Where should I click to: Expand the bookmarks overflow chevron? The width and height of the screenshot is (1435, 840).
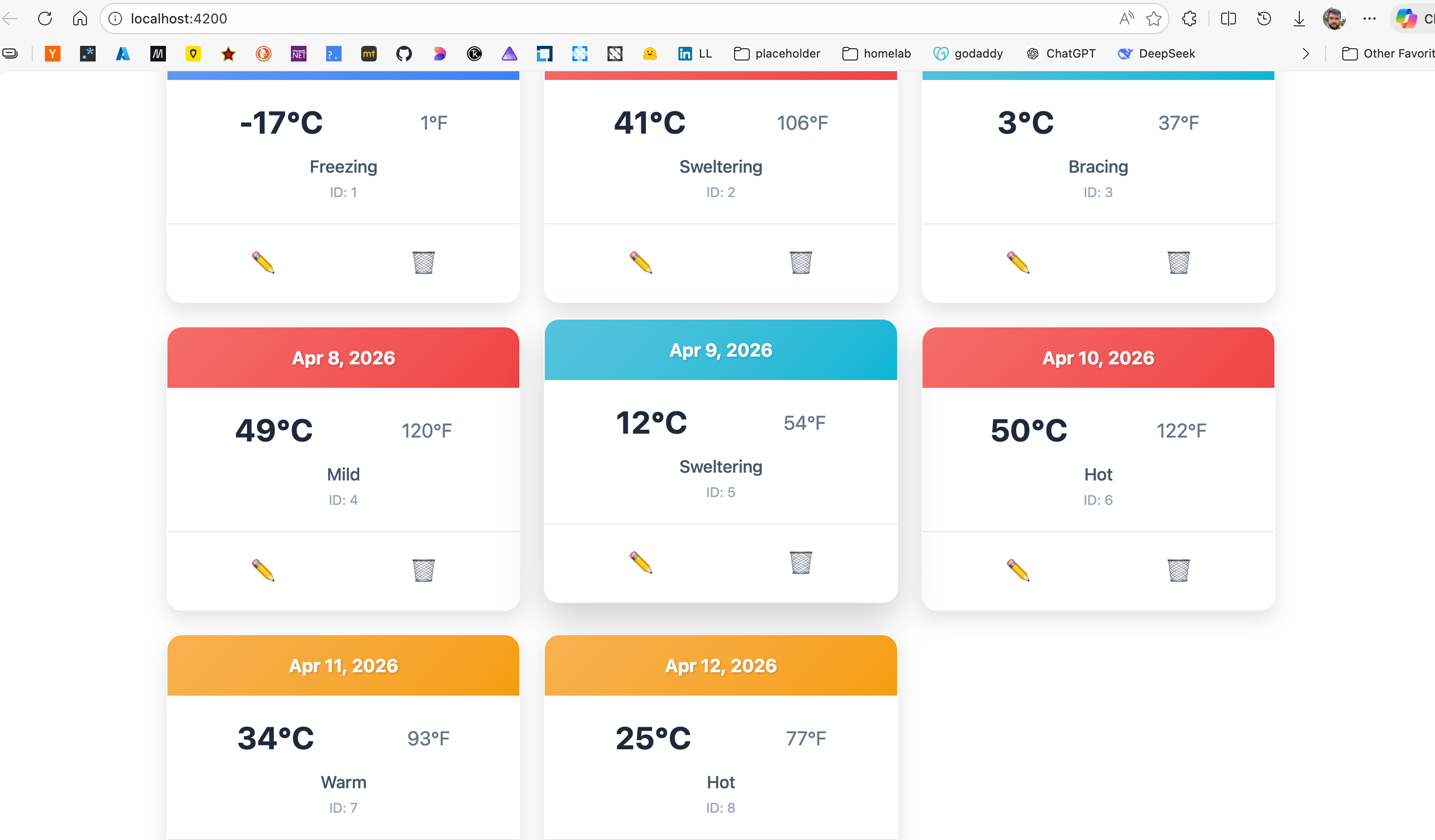click(x=1306, y=54)
